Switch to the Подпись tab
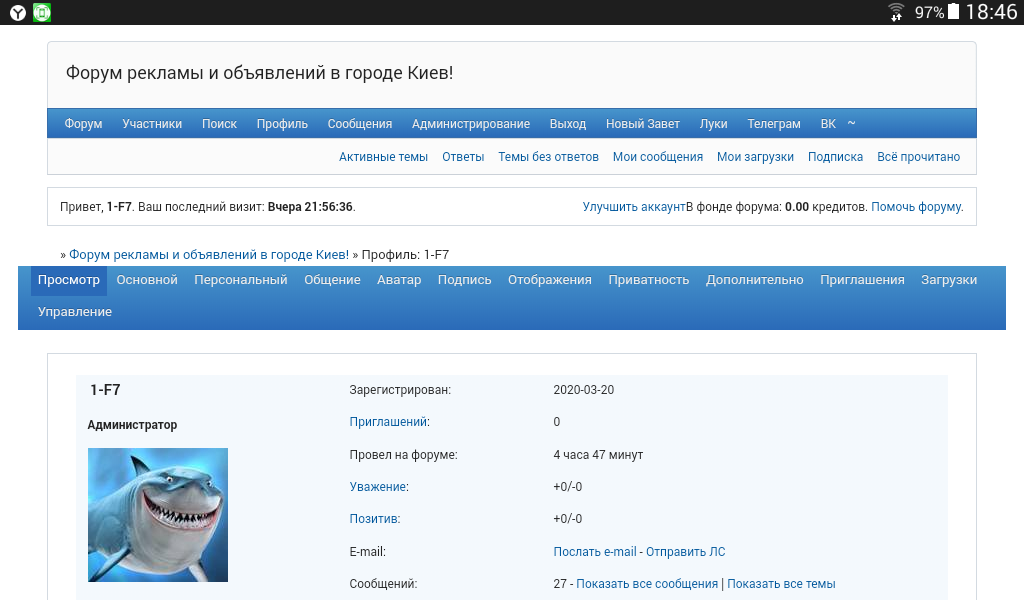Viewport: 1024px width, 600px height. [x=464, y=280]
